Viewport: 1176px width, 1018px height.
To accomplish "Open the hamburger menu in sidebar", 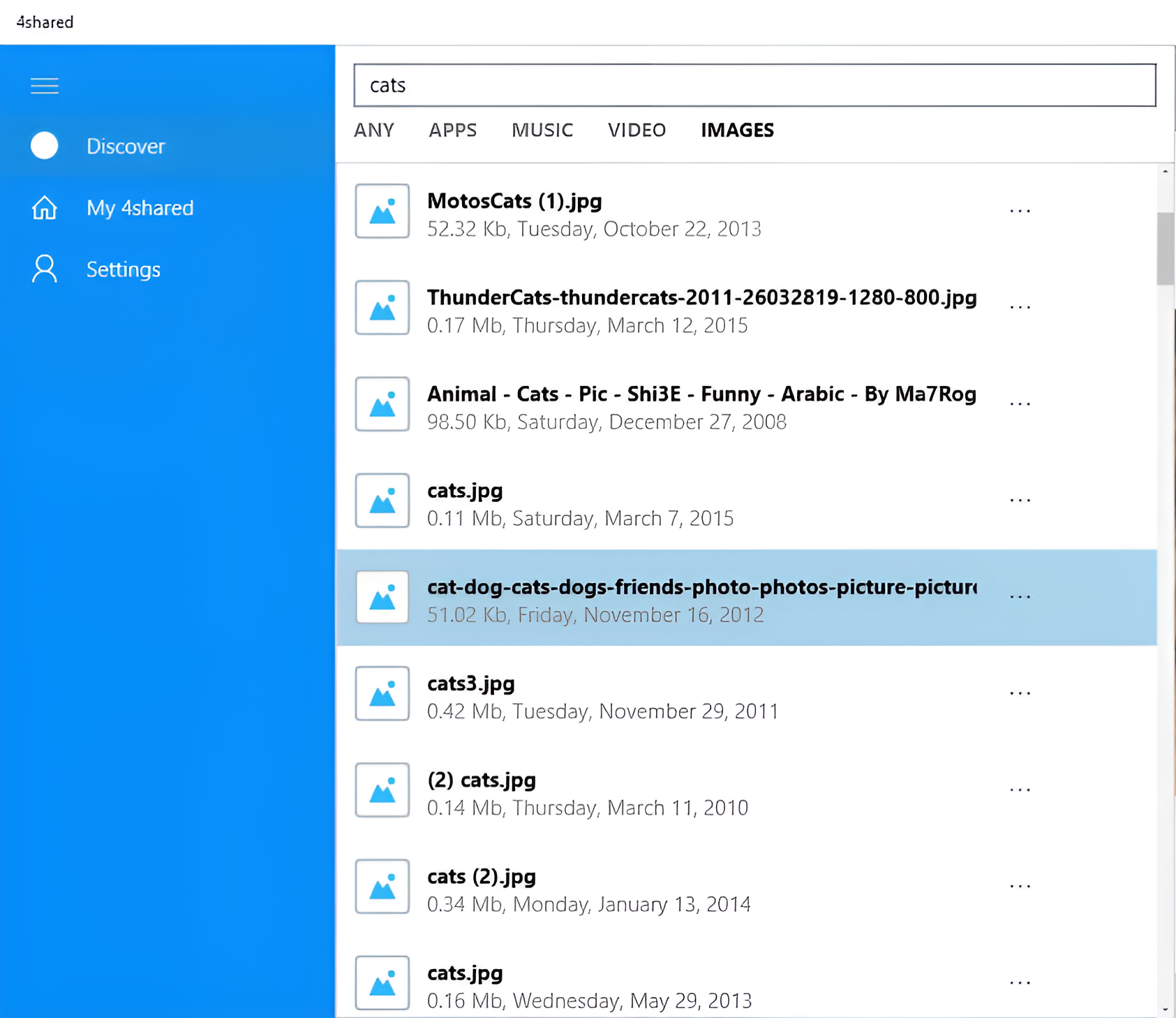I will tap(45, 86).
